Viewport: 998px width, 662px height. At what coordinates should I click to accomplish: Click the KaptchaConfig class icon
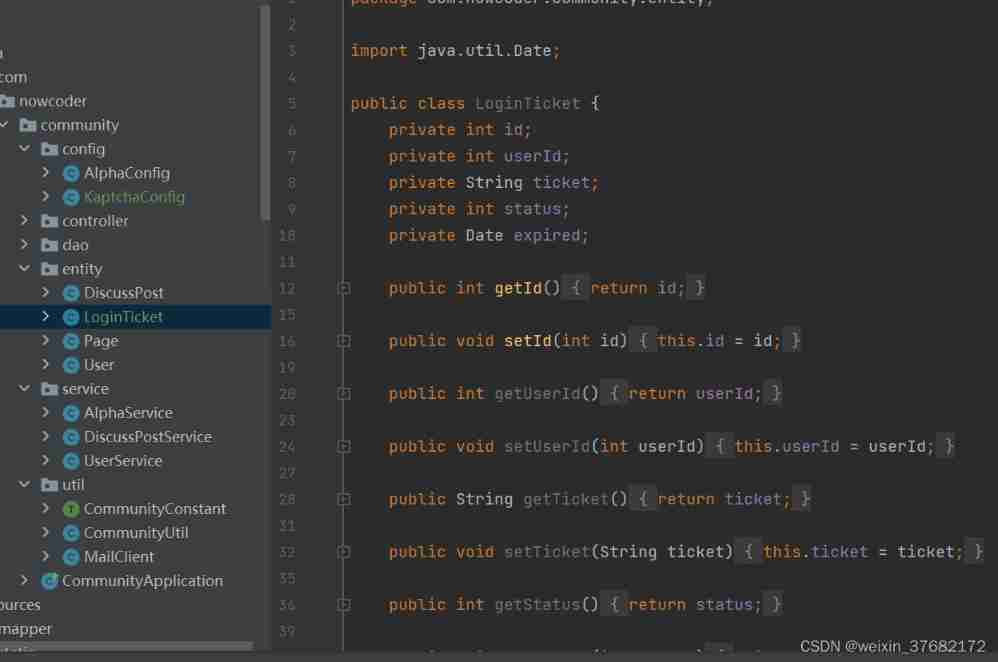[x=71, y=197]
